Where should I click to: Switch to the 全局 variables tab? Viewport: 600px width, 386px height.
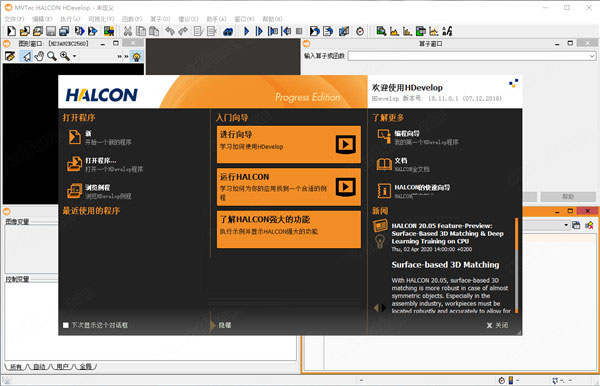(x=86, y=366)
